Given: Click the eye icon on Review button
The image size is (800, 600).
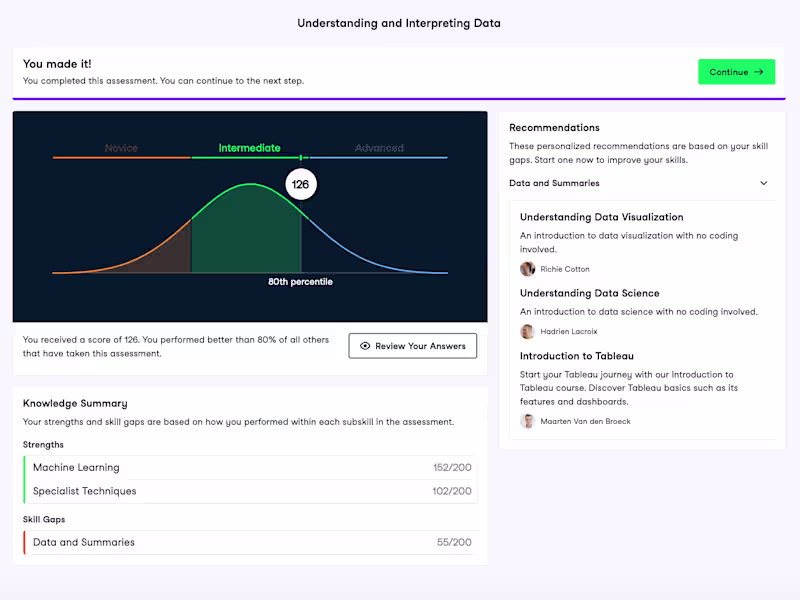Looking at the screenshot, I should coord(365,346).
